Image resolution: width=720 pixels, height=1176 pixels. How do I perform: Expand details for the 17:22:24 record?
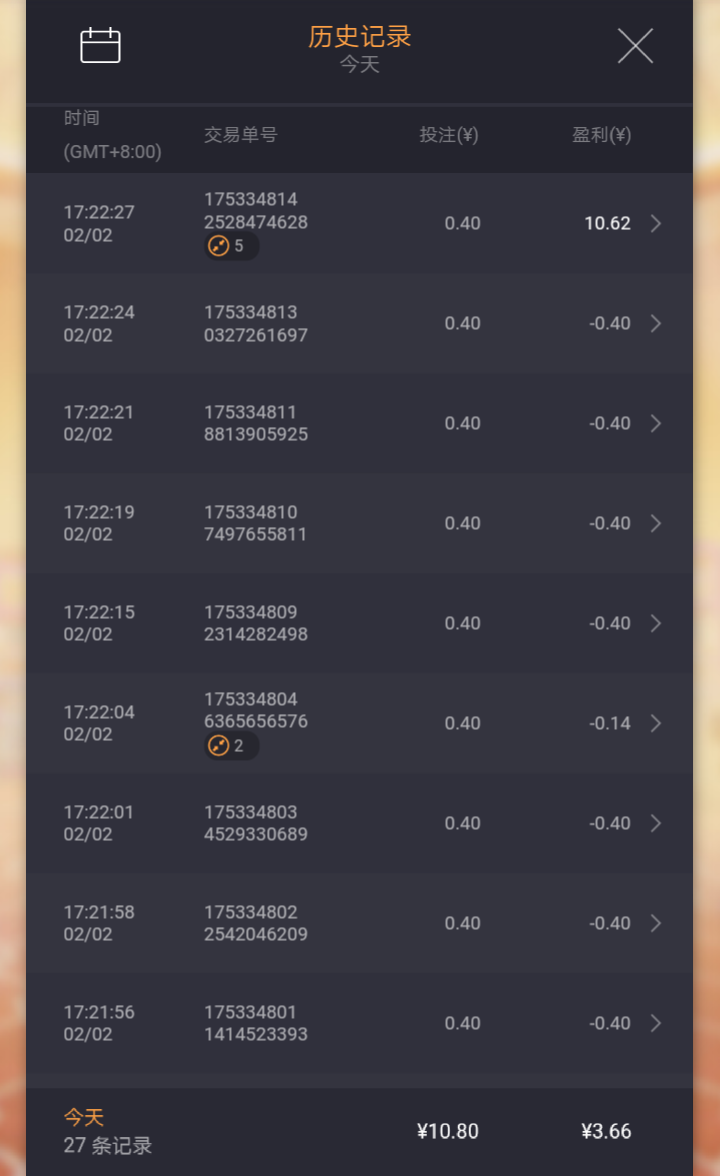tap(656, 324)
